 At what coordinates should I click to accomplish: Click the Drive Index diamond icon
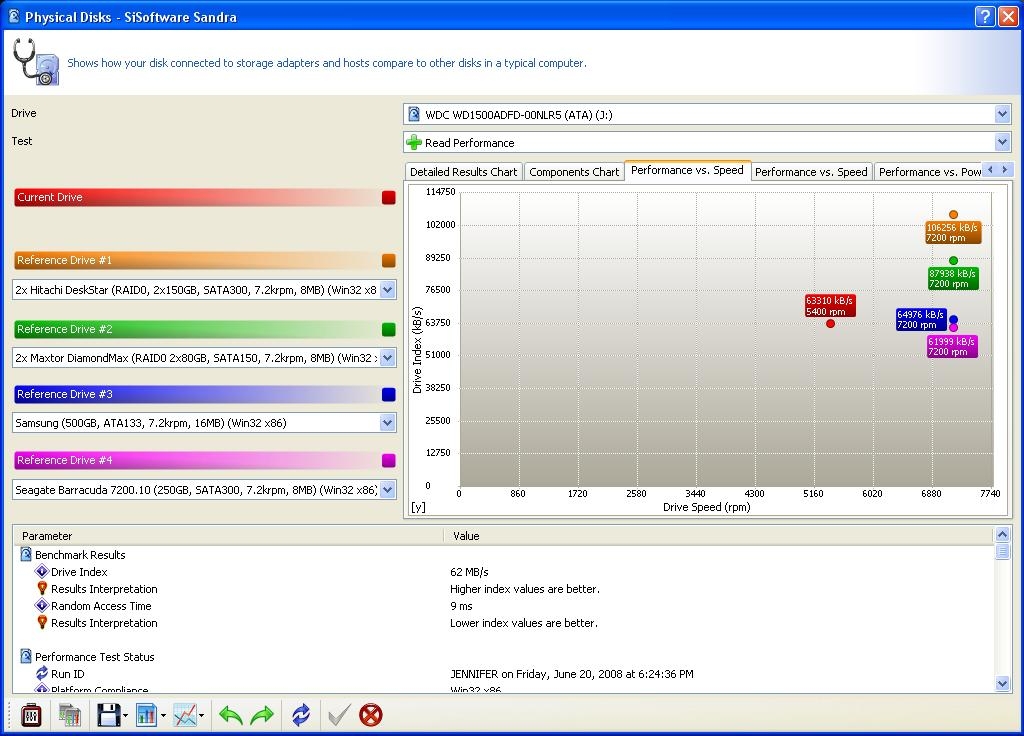click(42, 571)
